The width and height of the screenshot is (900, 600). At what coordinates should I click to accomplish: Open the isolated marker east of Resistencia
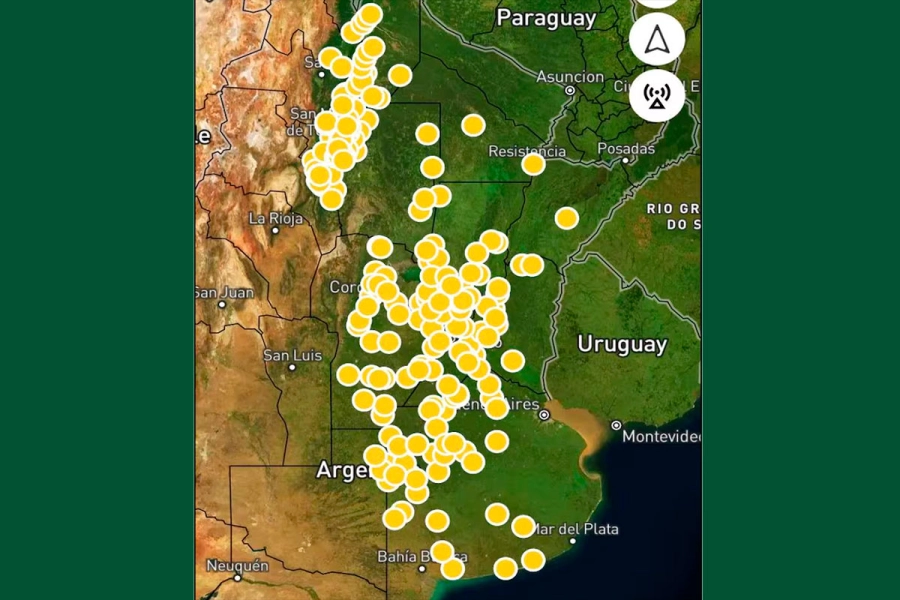pos(567,216)
